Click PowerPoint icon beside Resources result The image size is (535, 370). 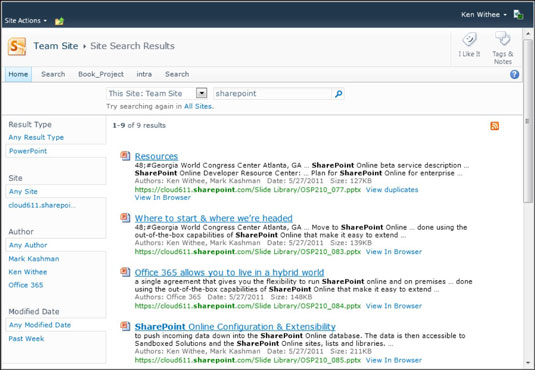125,156
